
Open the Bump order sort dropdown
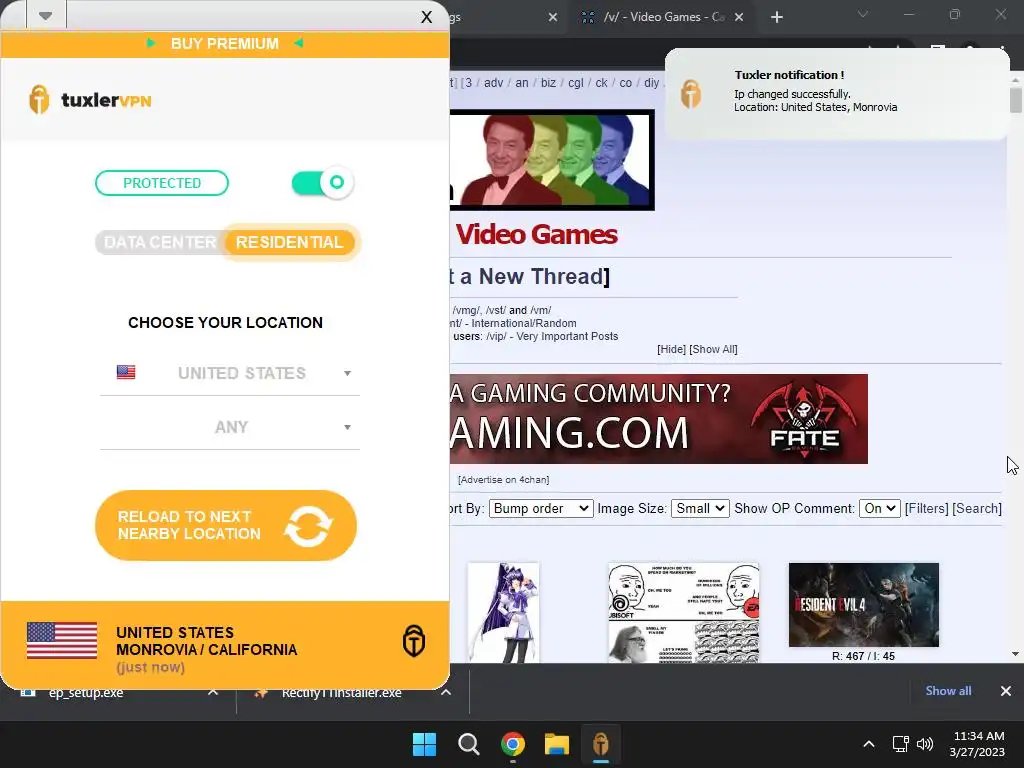541,508
